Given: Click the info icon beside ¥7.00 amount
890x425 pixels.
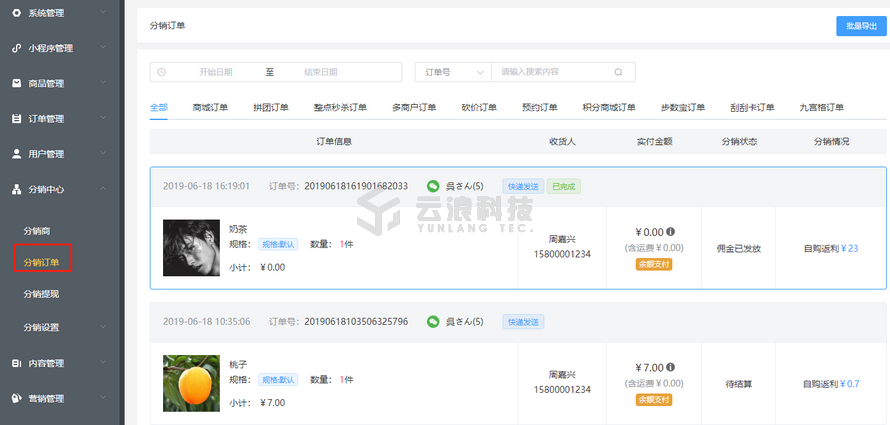Looking at the screenshot, I should (670, 367).
